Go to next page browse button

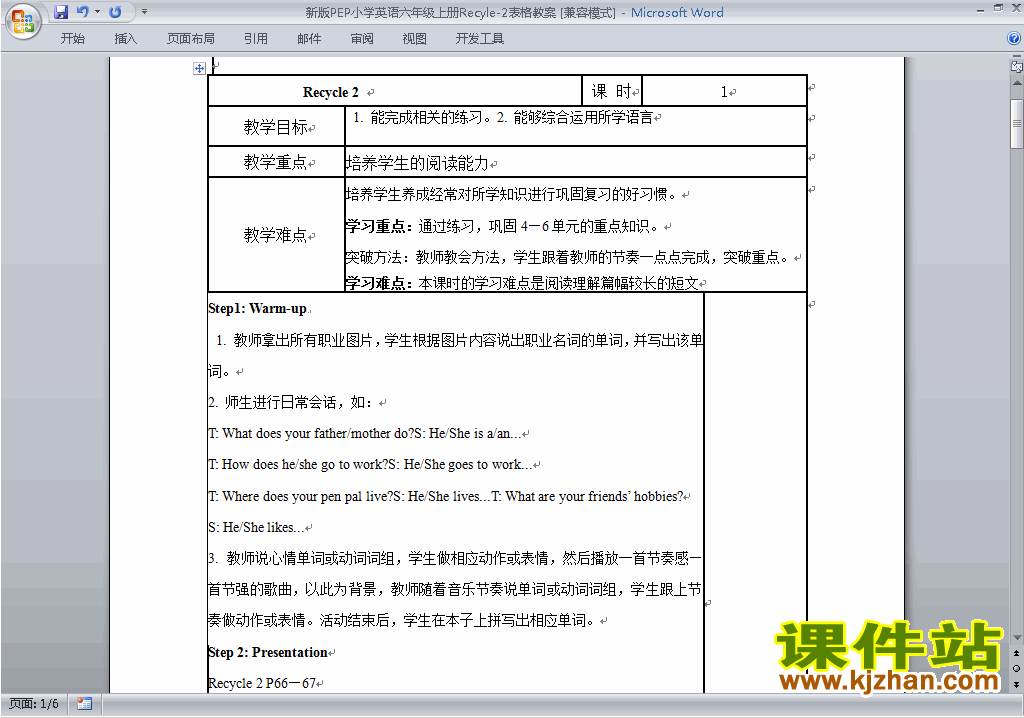(x=1016, y=684)
